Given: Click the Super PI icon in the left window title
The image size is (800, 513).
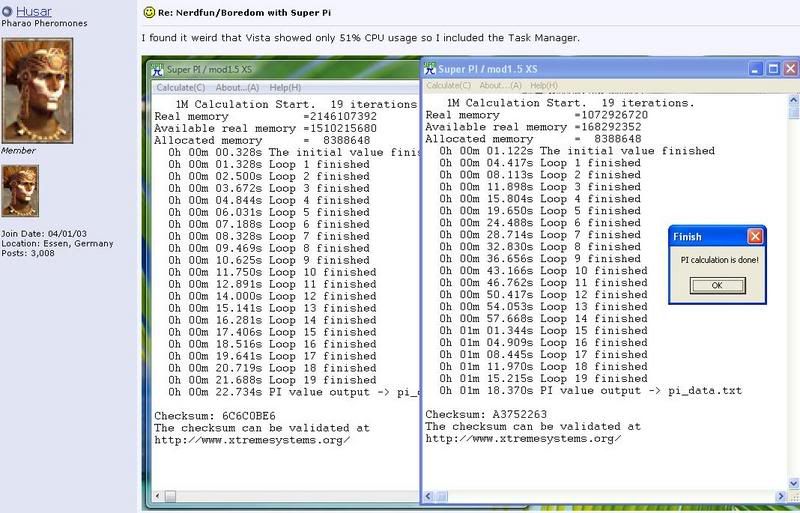Looking at the screenshot, I should click(x=158, y=70).
